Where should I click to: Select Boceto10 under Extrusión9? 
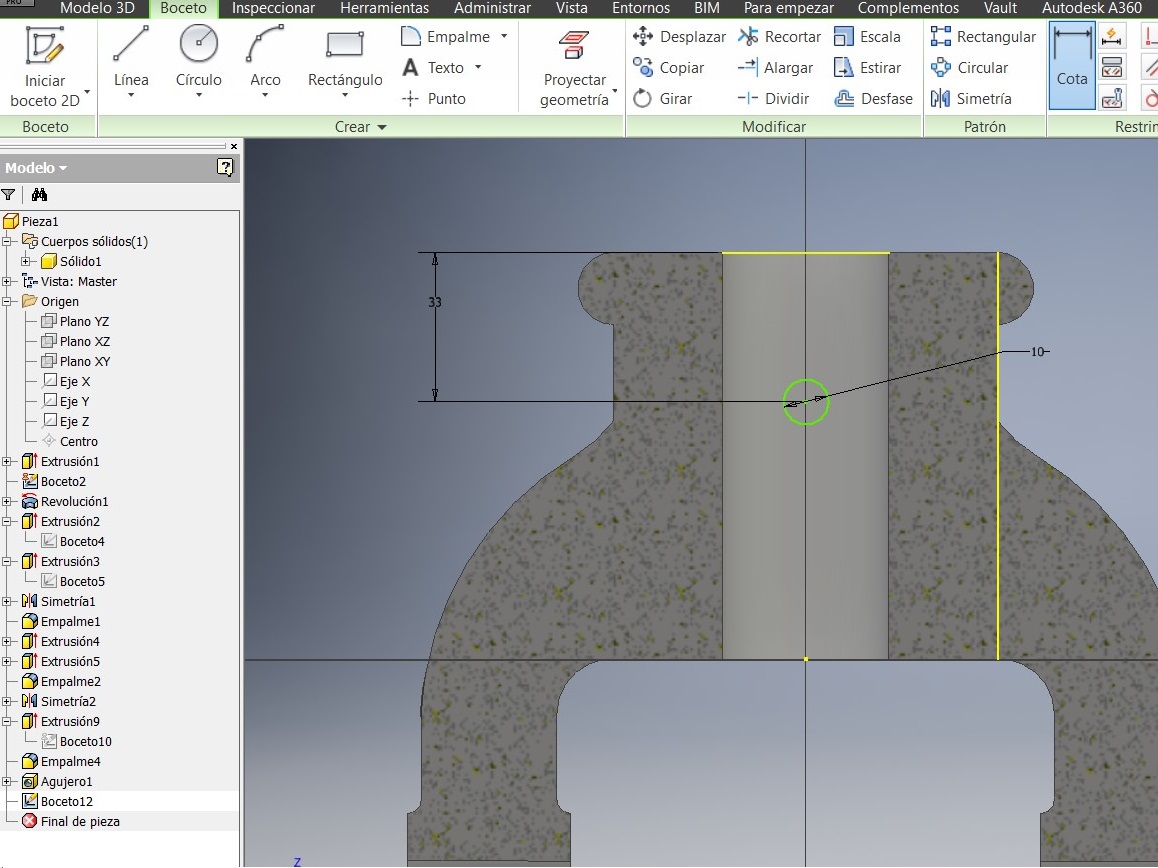pyautogui.click(x=76, y=741)
